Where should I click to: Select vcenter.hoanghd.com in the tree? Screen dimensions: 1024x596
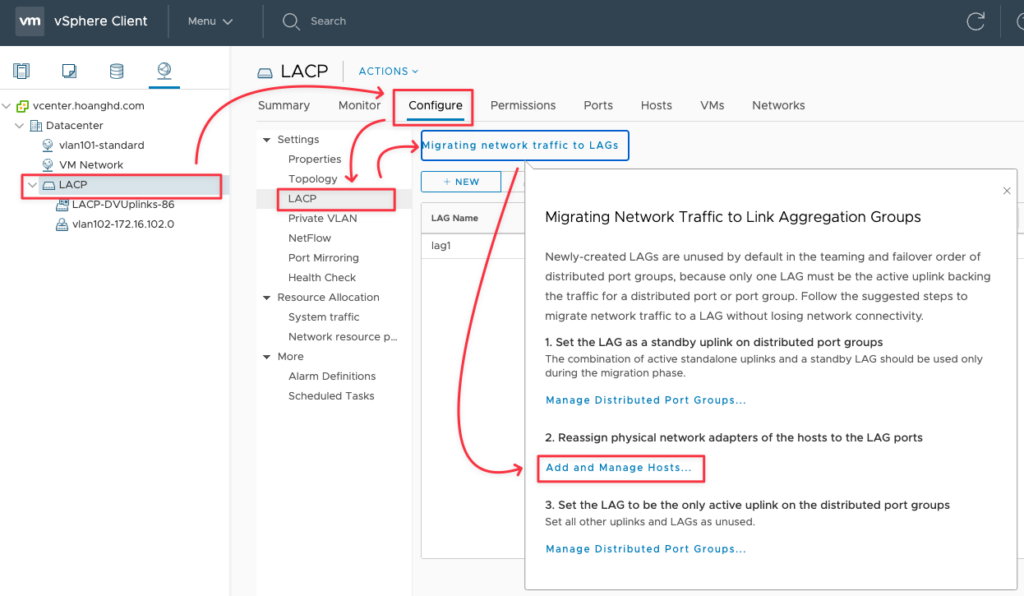click(88, 106)
